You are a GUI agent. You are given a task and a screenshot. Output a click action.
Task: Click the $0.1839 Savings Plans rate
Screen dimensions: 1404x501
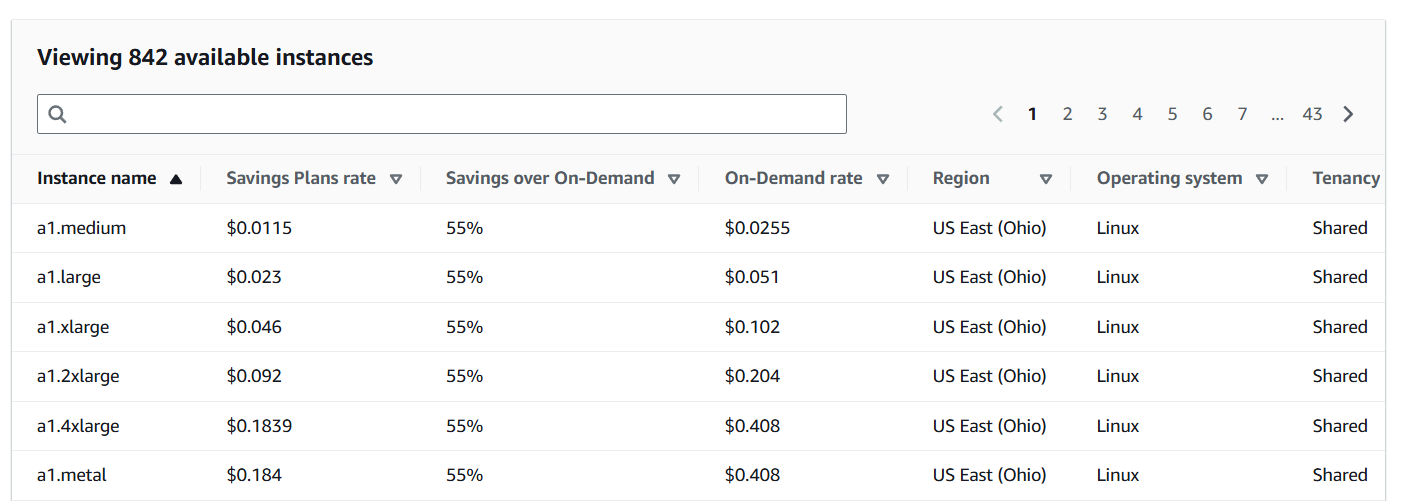tap(259, 426)
